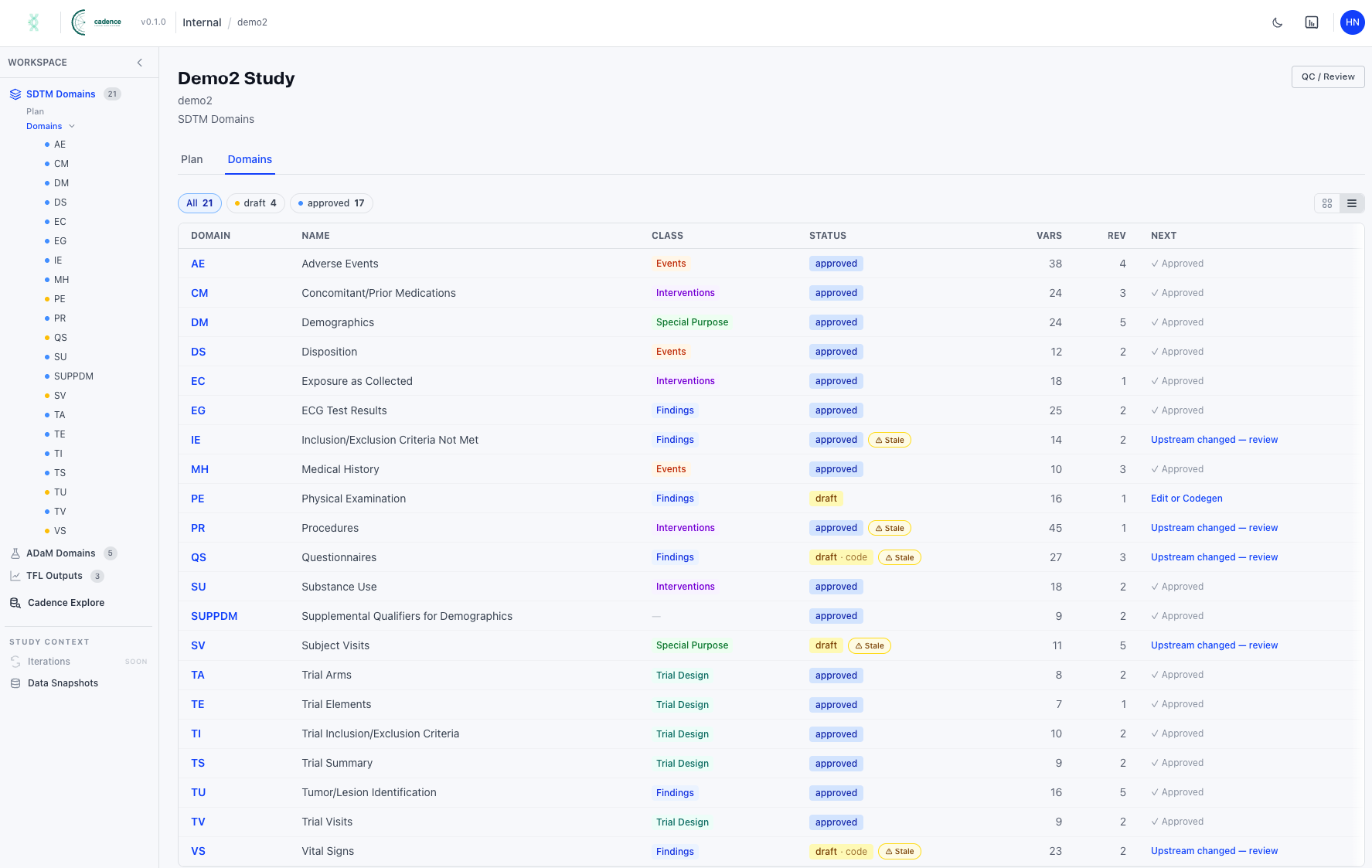The height and width of the screenshot is (868, 1372).
Task: Open TS domain link in table
Action: (198, 763)
